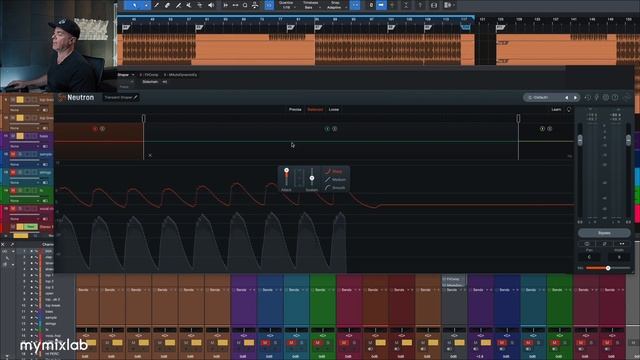The width and height of the screenshot is (640, 360).
Task: Go to next Neutron preset
Action: (576, 98)
